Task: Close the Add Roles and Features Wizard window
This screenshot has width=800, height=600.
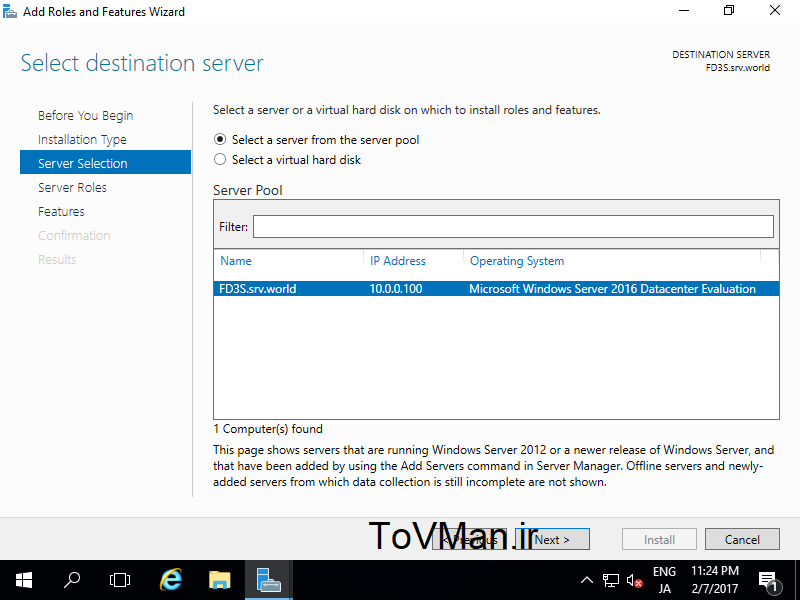Action: [774, 11]
